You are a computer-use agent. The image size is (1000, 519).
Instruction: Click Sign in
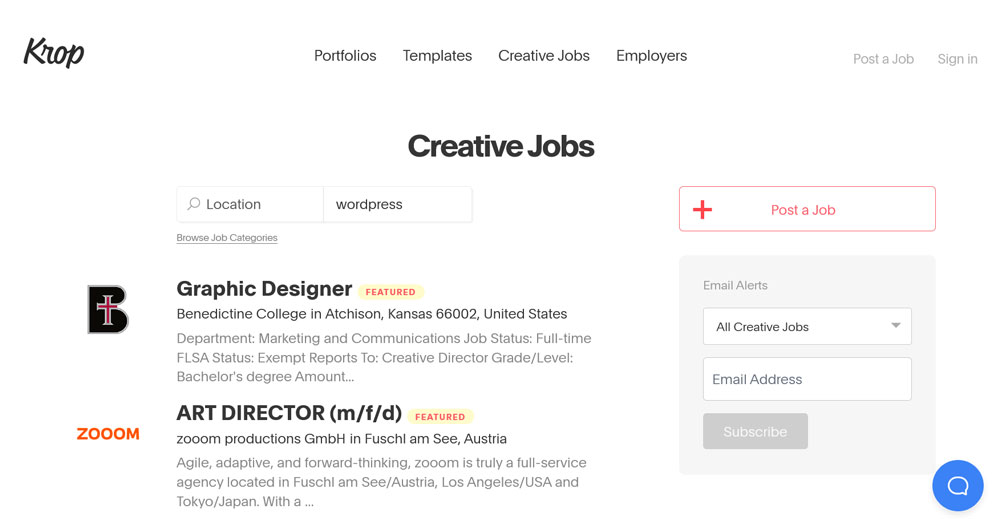tap(957, 59)
